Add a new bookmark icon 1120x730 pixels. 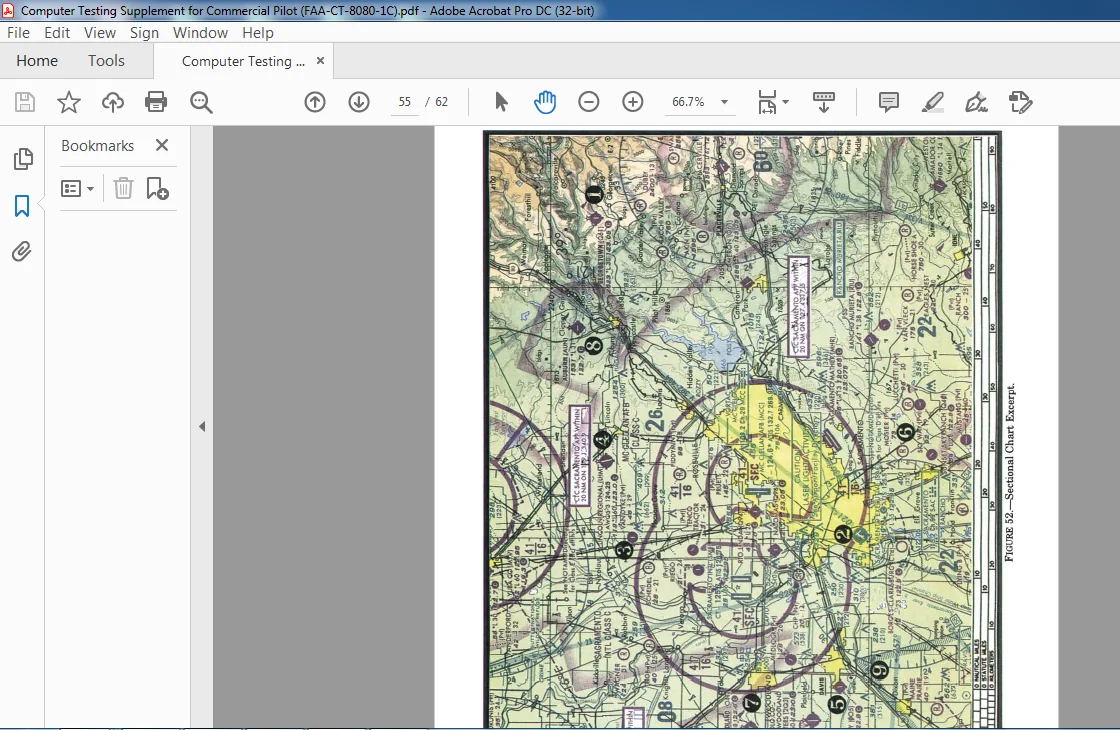157,189
